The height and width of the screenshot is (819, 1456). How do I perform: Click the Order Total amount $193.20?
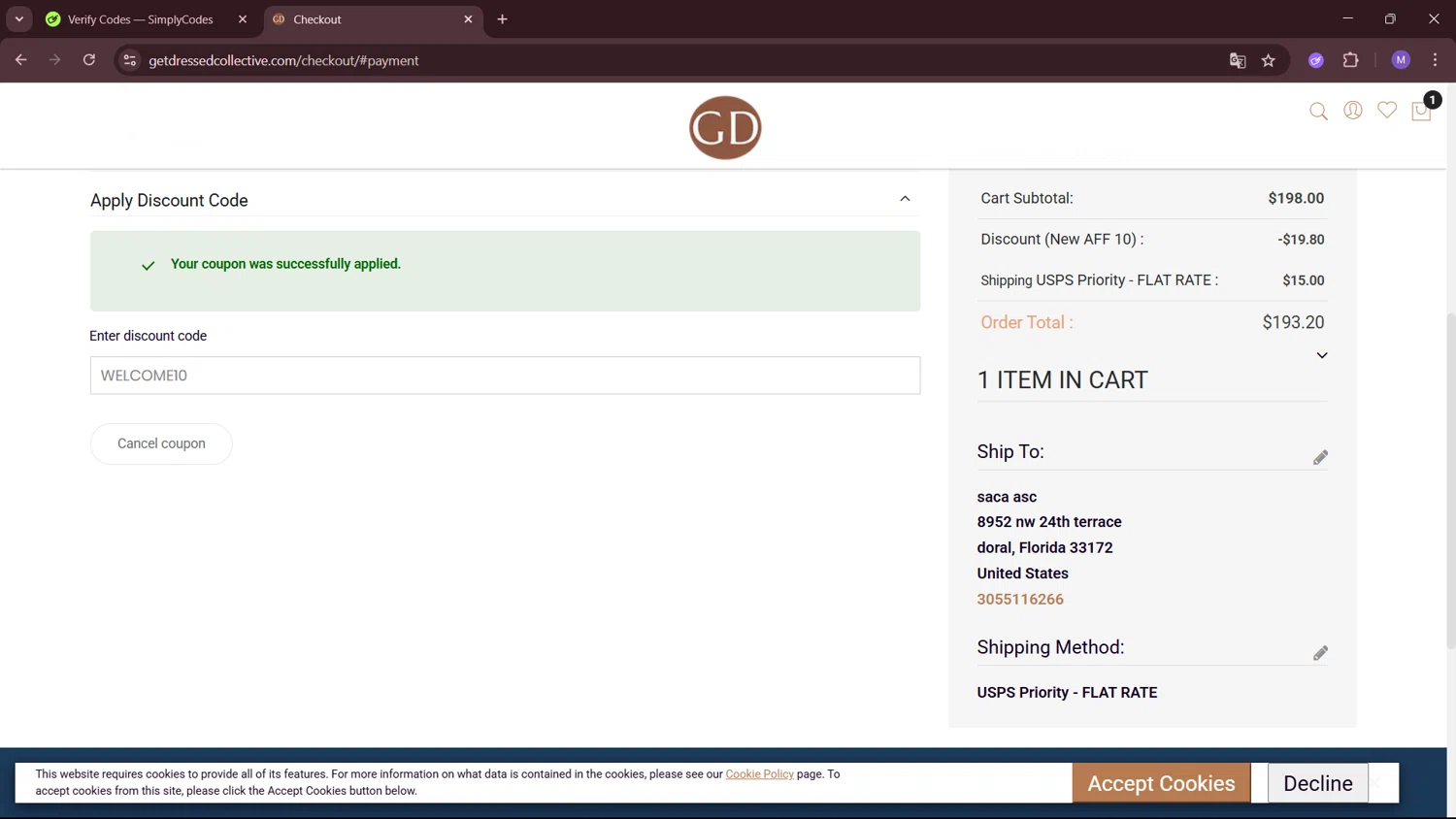tap(1293, 322)
